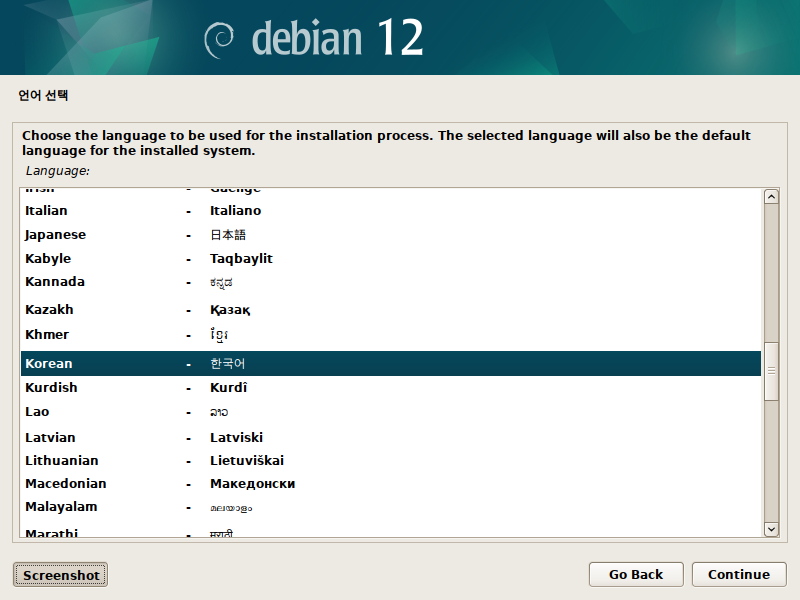Viewport: 800px width, 600px height.
Task: Click the native name Latviski
Action: click(x=236, y=438)
